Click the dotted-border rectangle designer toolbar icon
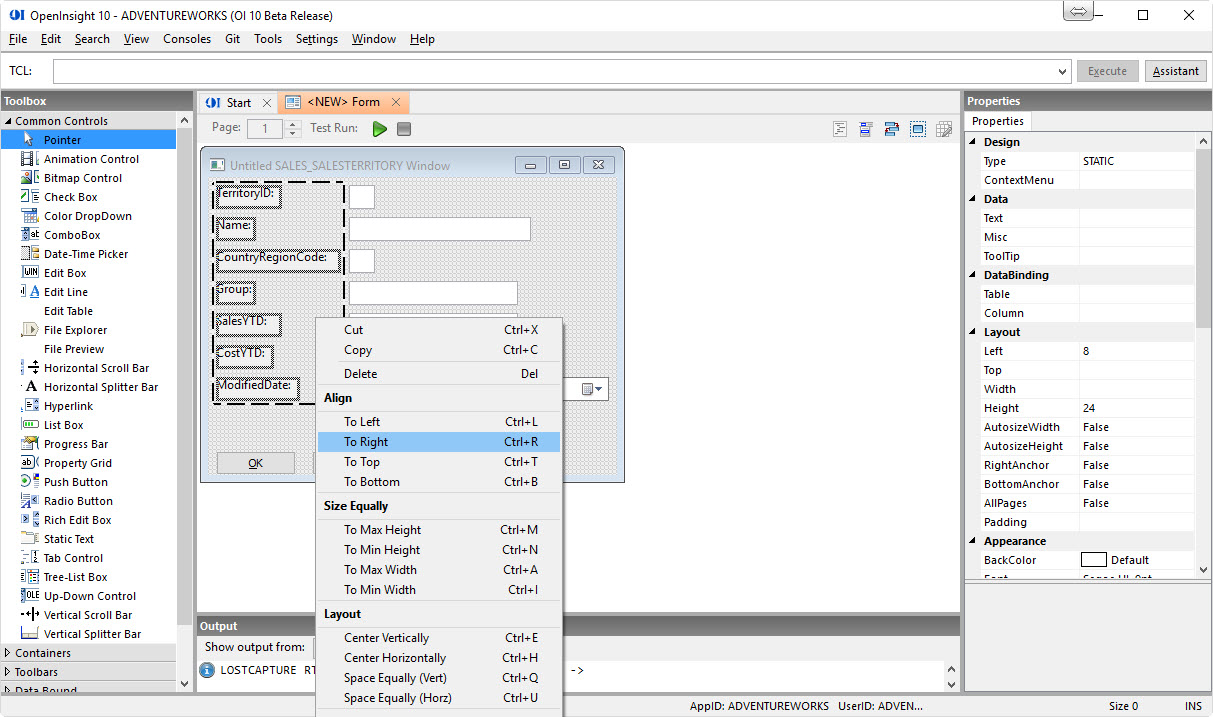Screen dimensions: 1213x717 click(x=918, y=129)
